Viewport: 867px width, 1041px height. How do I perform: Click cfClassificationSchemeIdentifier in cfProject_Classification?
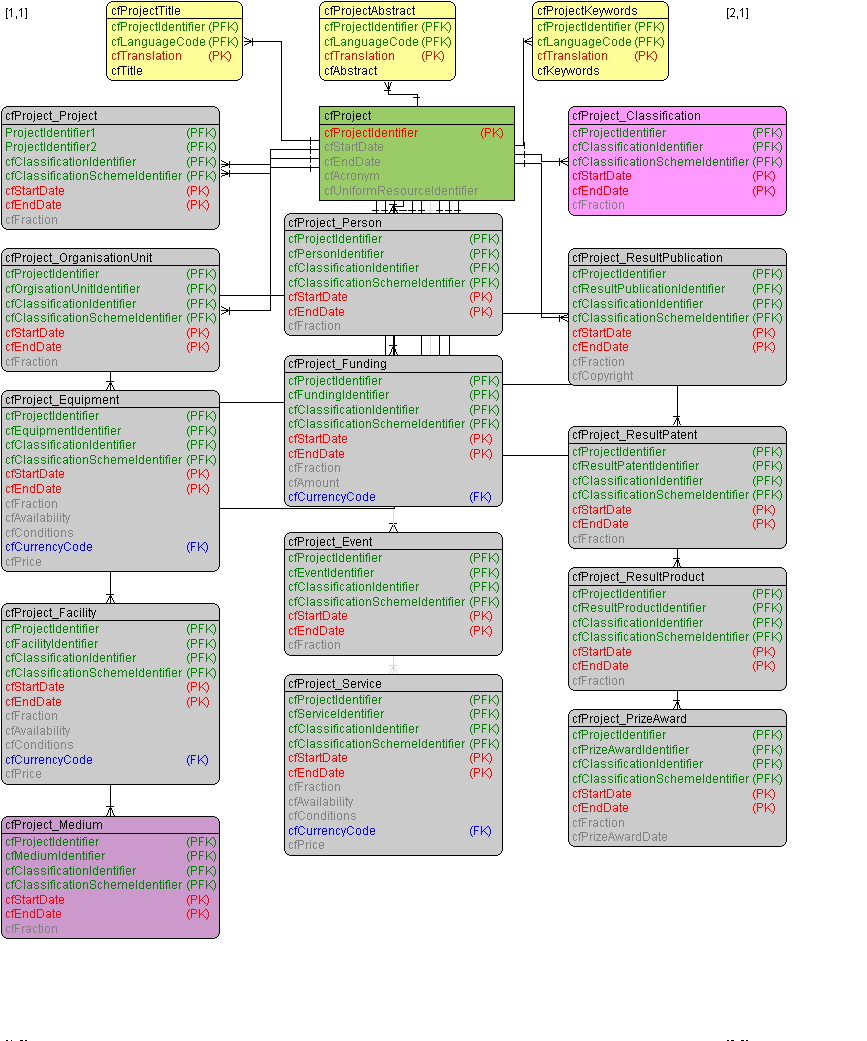(x=661, y=161)
